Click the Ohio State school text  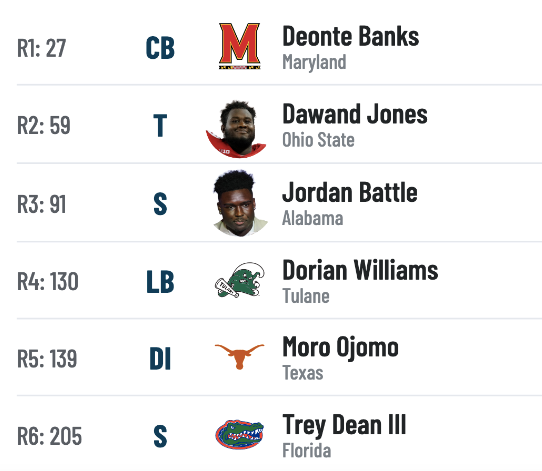point(318,140)
